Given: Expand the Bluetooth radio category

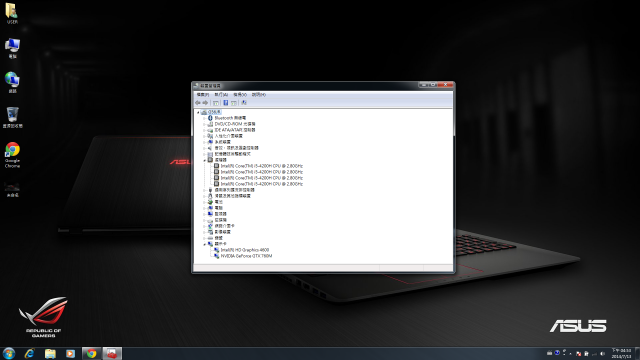Looking at the screenshot, I should [204, 118].
